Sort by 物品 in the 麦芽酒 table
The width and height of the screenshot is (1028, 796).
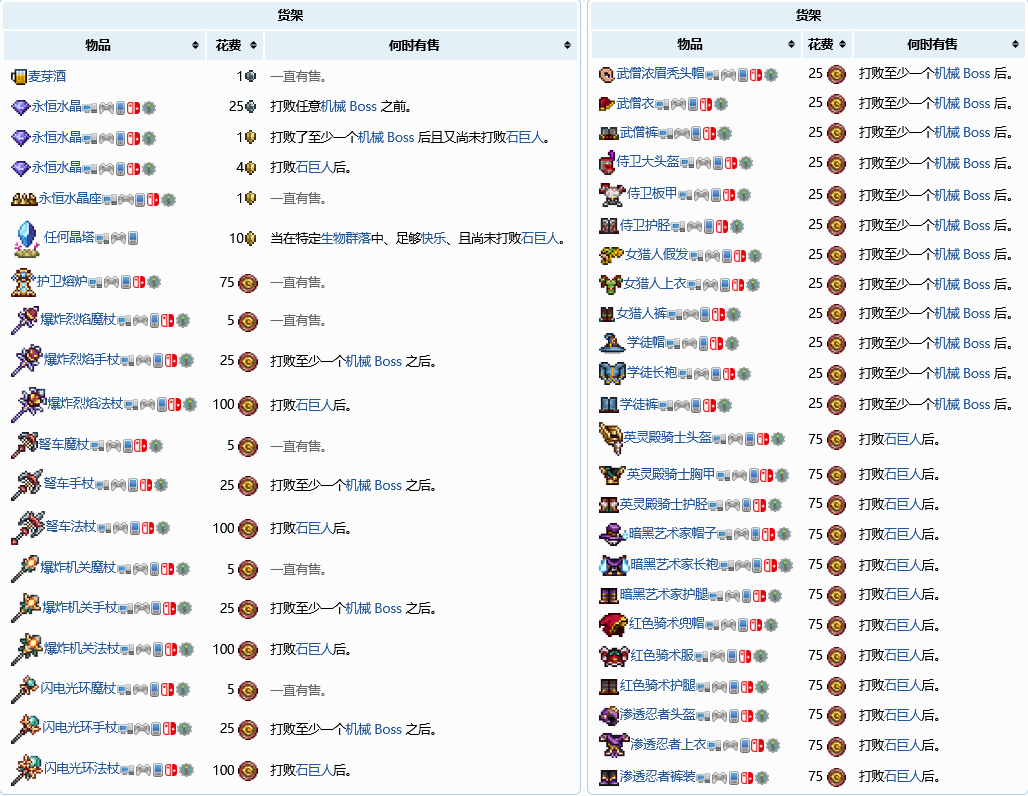[195, 46]
